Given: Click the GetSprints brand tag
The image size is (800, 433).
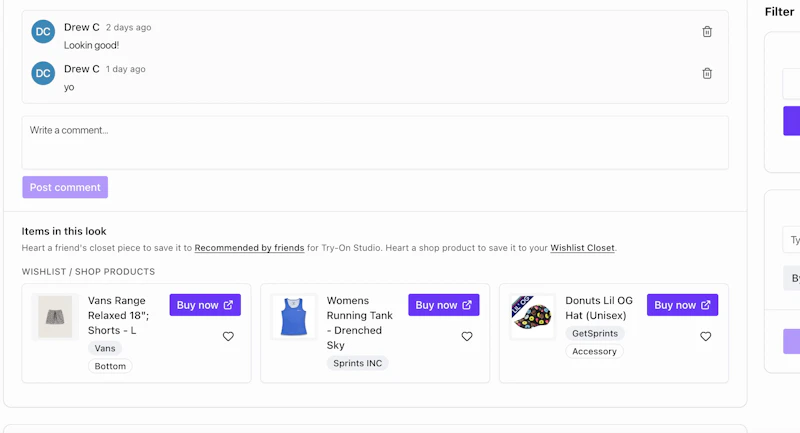Looking at the screenshot, I should (595, 334).
